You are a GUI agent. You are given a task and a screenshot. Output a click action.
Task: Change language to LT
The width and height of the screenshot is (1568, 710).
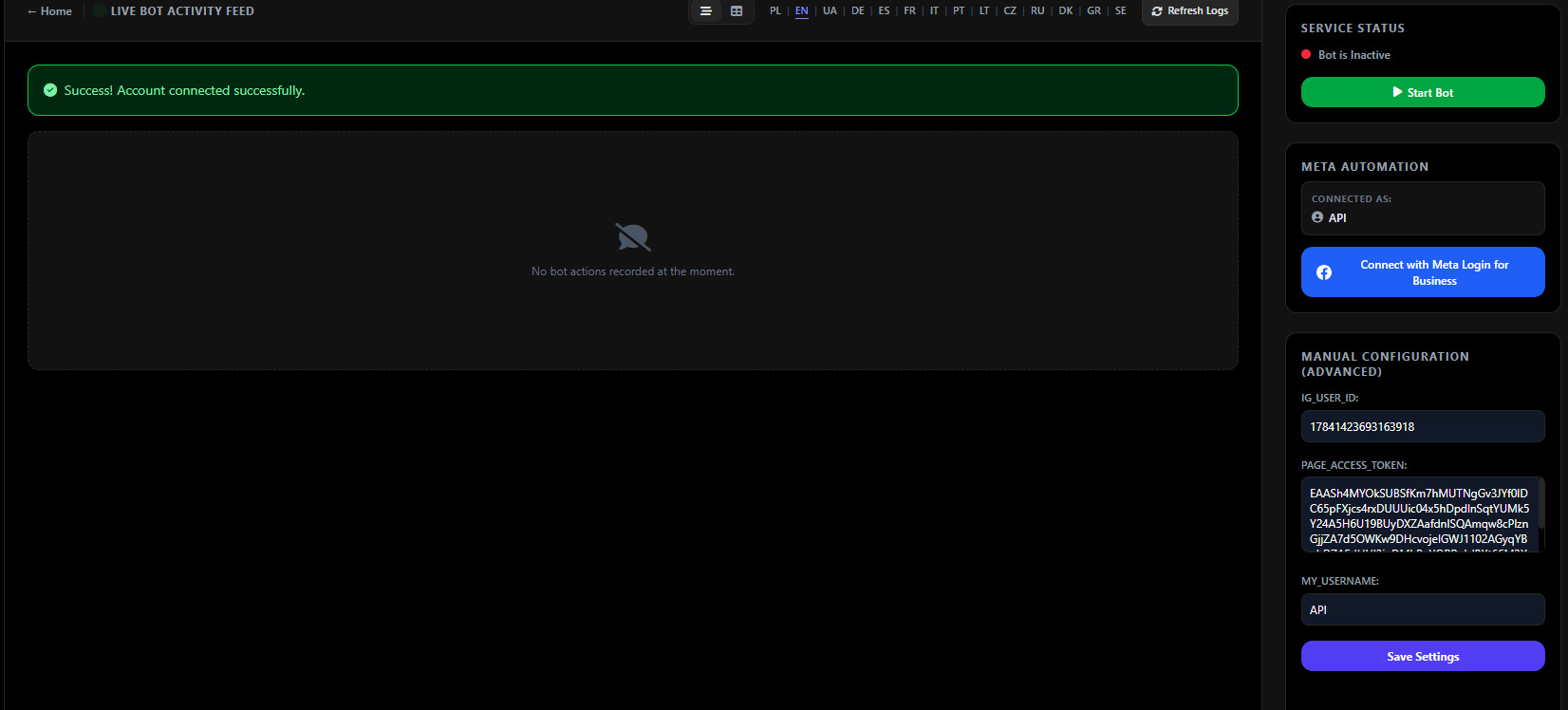coord(984,11)
